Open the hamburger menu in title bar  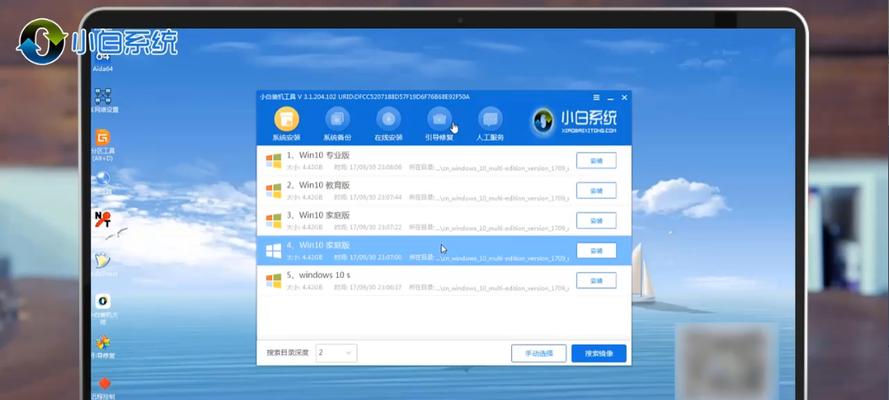click(x=596, y=97)
